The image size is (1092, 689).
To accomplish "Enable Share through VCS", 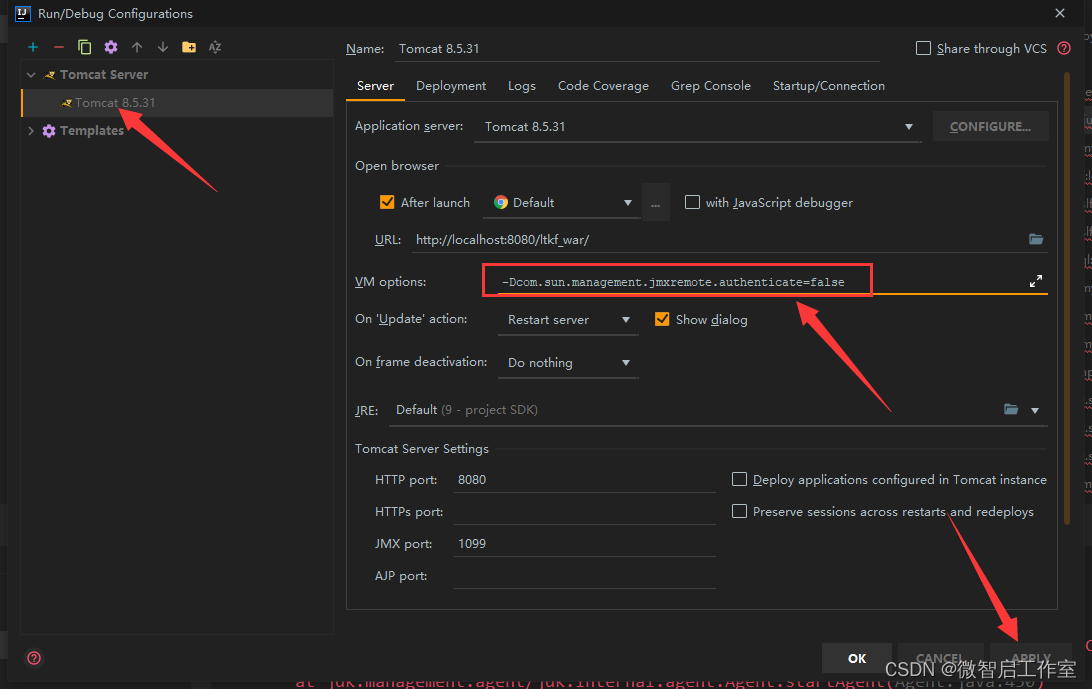I will [923, 48].
